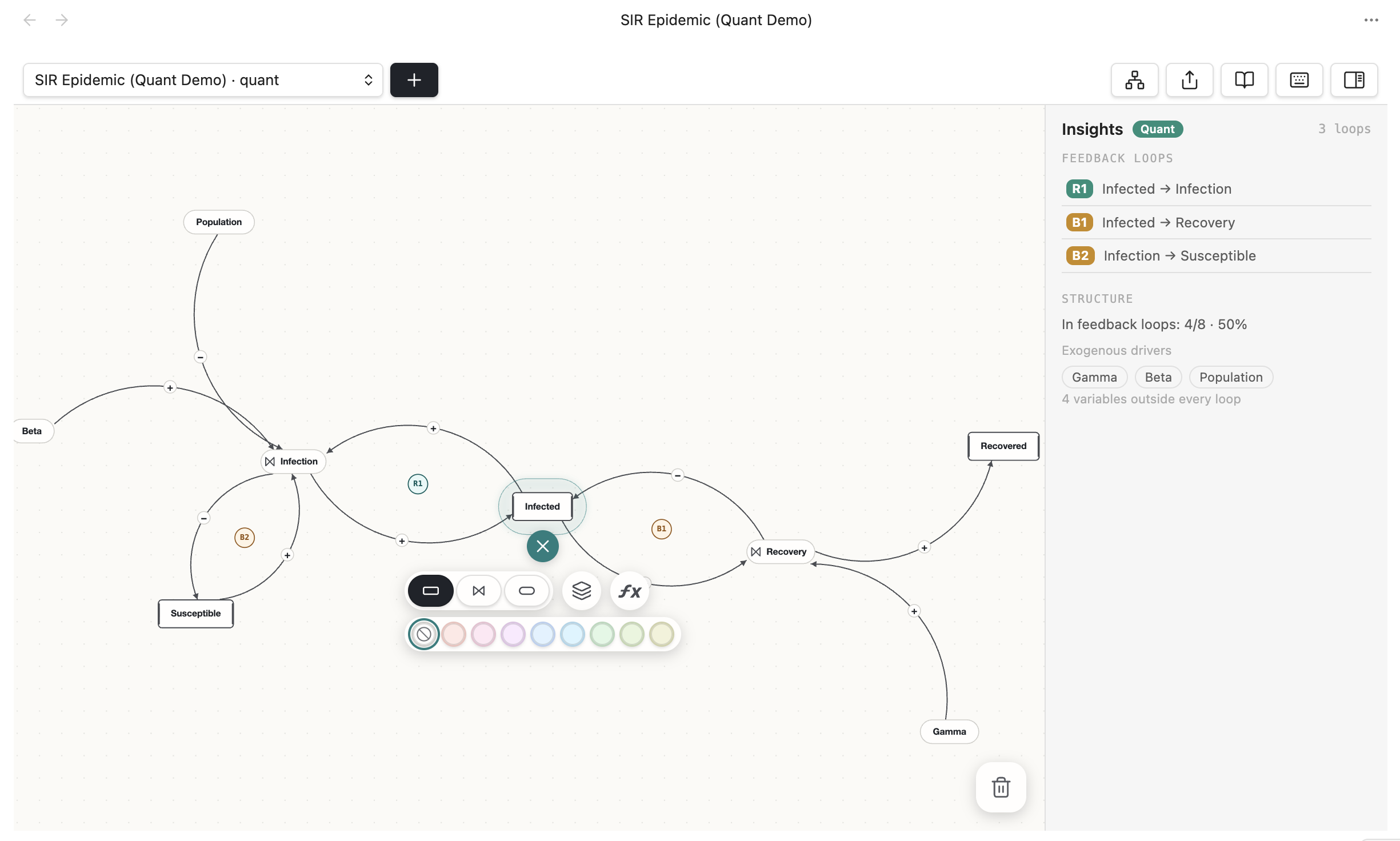1400x841 pixels.
Task: Open the fx formula editor
Action: (630, 591)
